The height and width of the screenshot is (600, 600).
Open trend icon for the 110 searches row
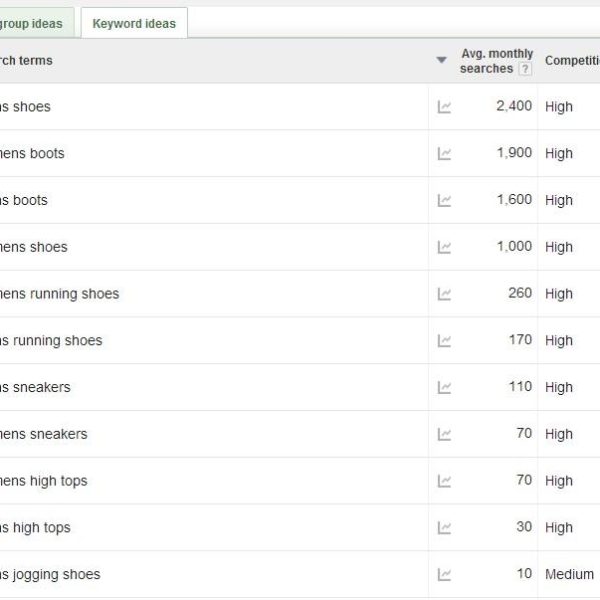(444, 388)
